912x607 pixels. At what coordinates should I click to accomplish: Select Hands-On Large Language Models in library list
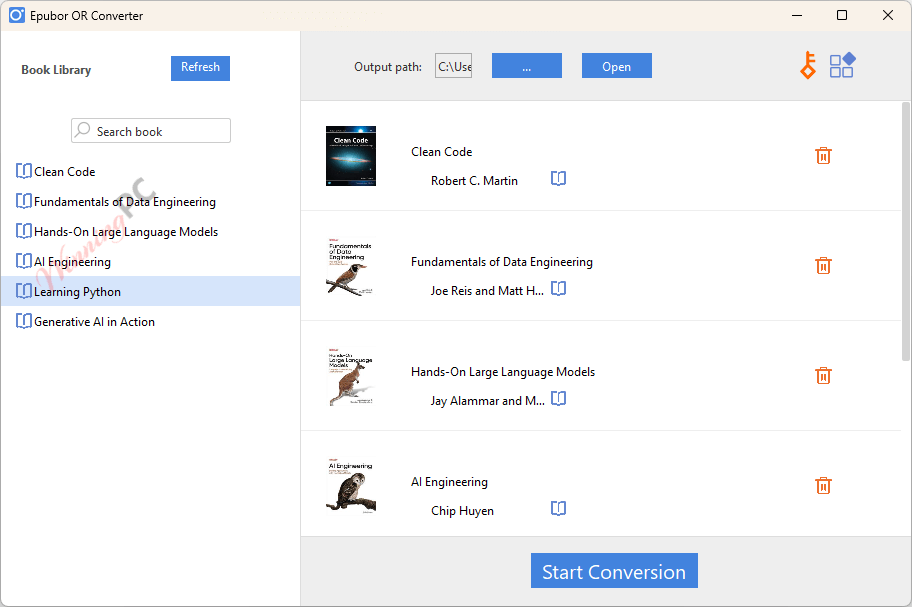pos(150,231)
